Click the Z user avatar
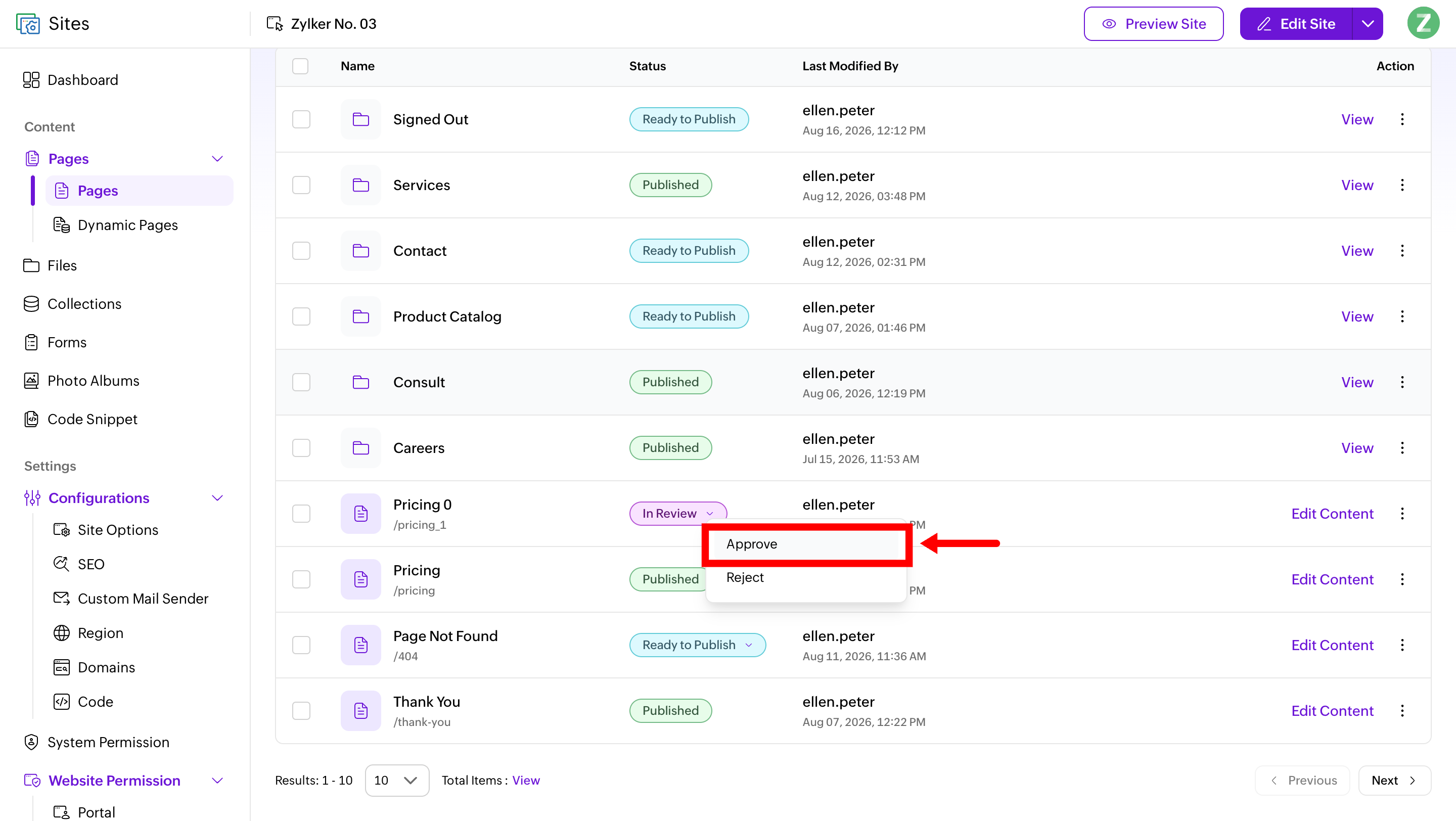Viewport: 1456px width, 821px height. 1423,23
